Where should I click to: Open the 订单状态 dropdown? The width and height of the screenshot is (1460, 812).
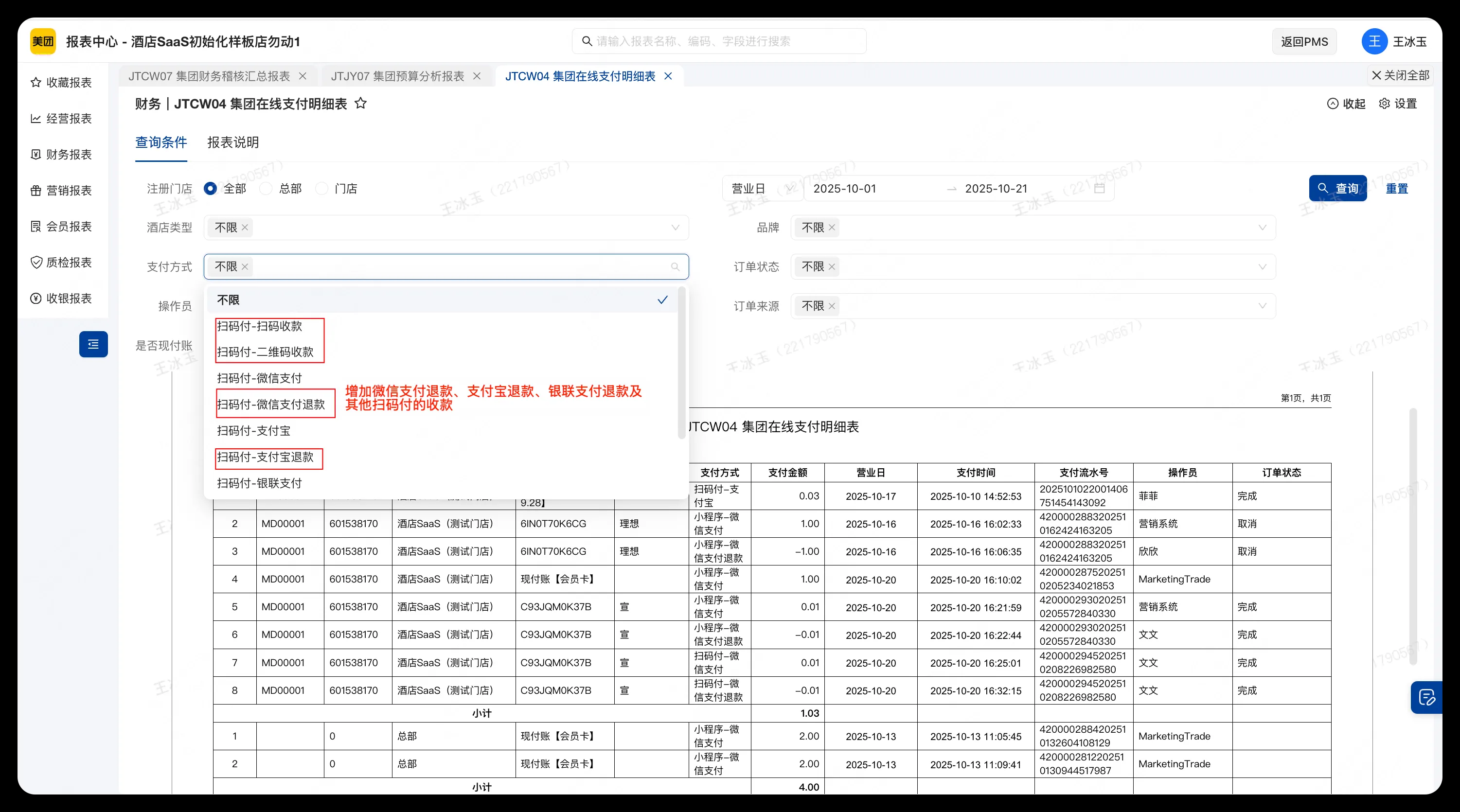click(1263, 266)
